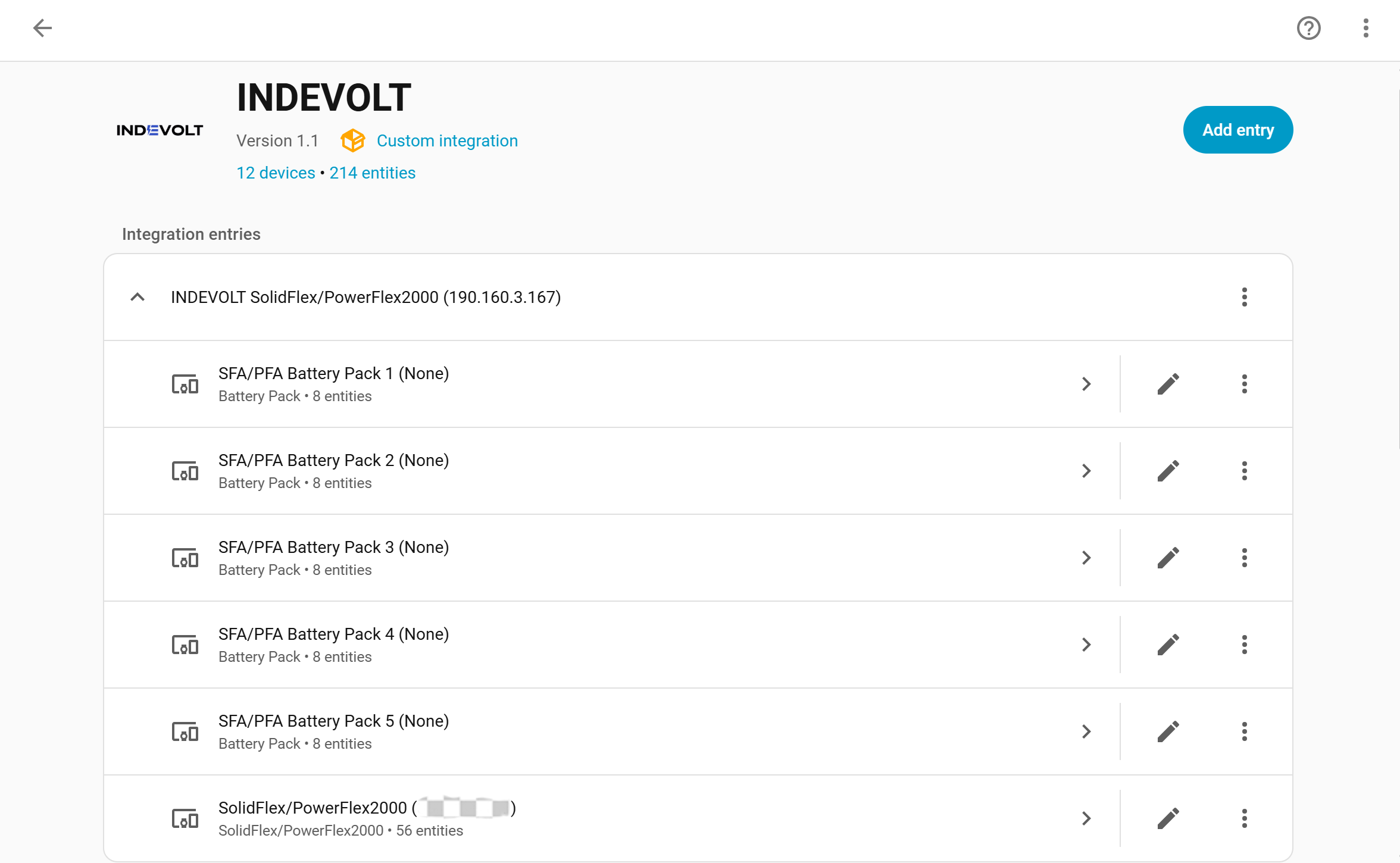Click pencil icon for Battery Pack 5

click(x=1168, y=731)
